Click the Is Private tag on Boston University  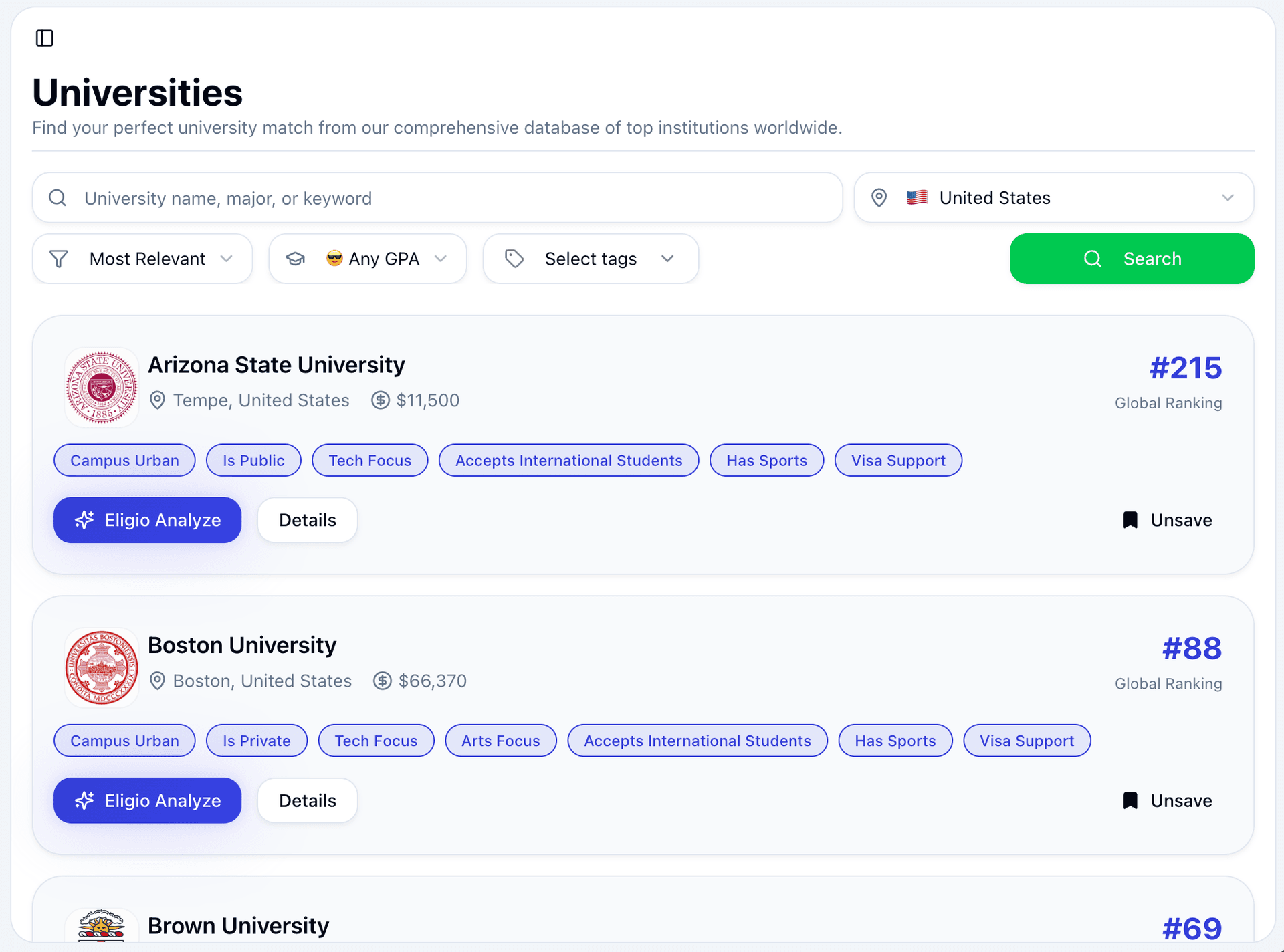click(x=257, y=741)
